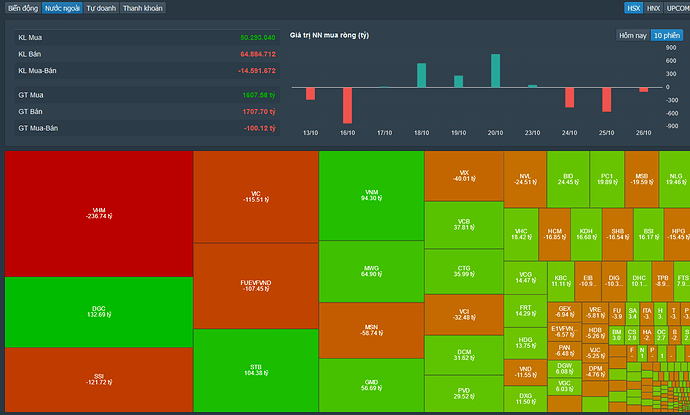Click the chart title Giá trị NN mua ròng

(329, 35)
